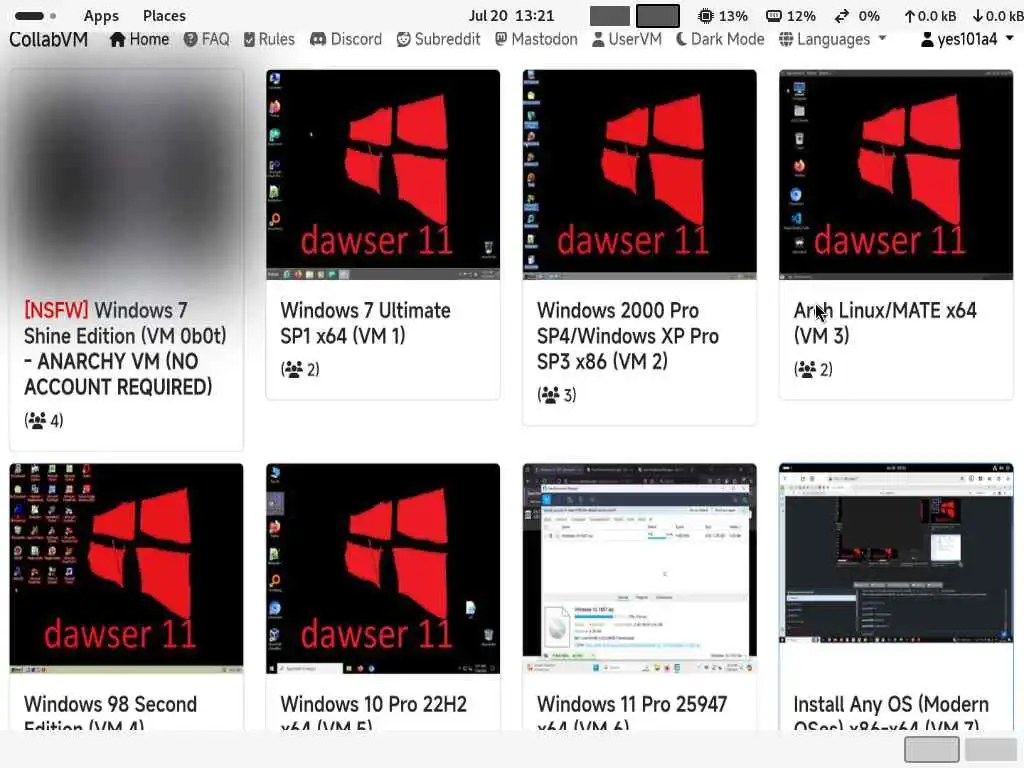Click the swap usage arrows icon
Viewport: 1024px width, 768px height.
(842, 16)
